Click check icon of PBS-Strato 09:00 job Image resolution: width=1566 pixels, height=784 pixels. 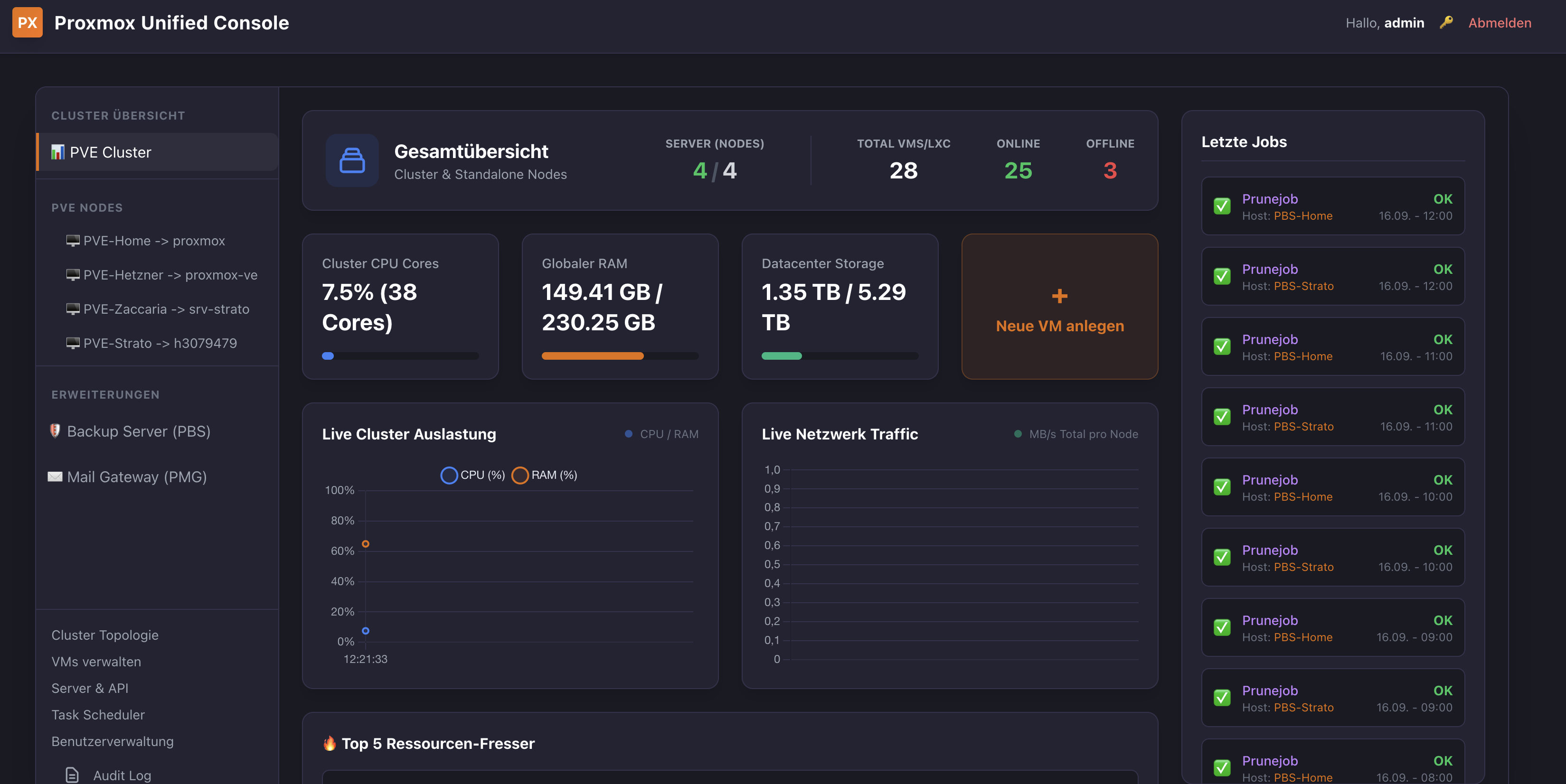coord(1222,697)
